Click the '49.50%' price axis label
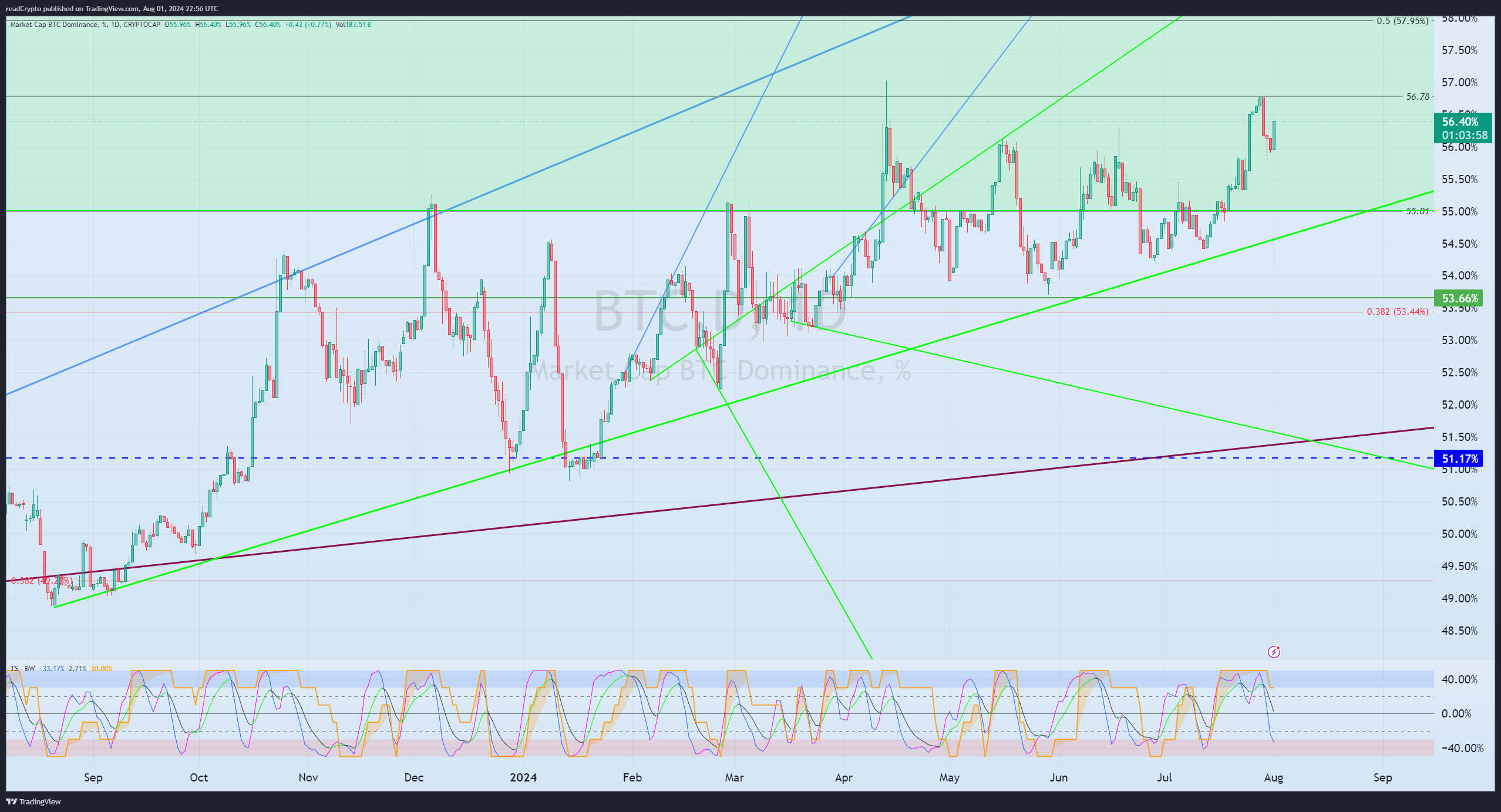The width and height of the screenshot is (1501, 812). (x=1459, y=566)
